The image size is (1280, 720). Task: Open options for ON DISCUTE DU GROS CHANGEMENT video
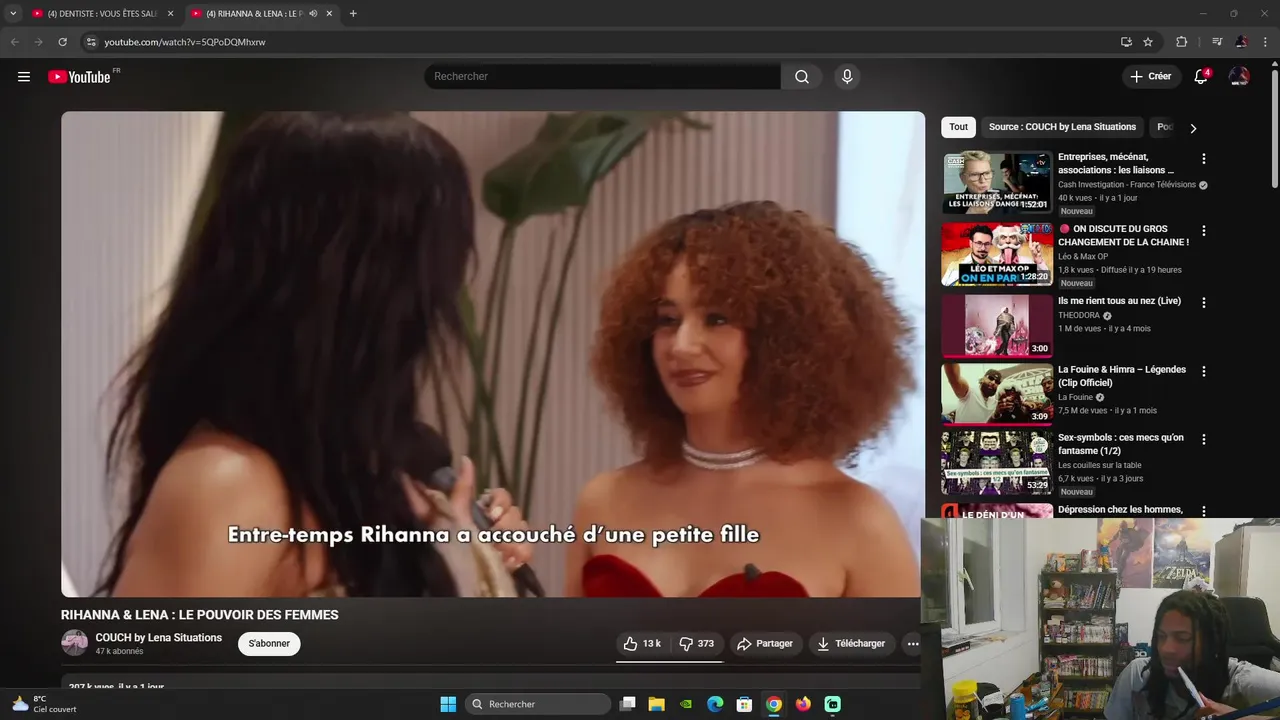1204,231
